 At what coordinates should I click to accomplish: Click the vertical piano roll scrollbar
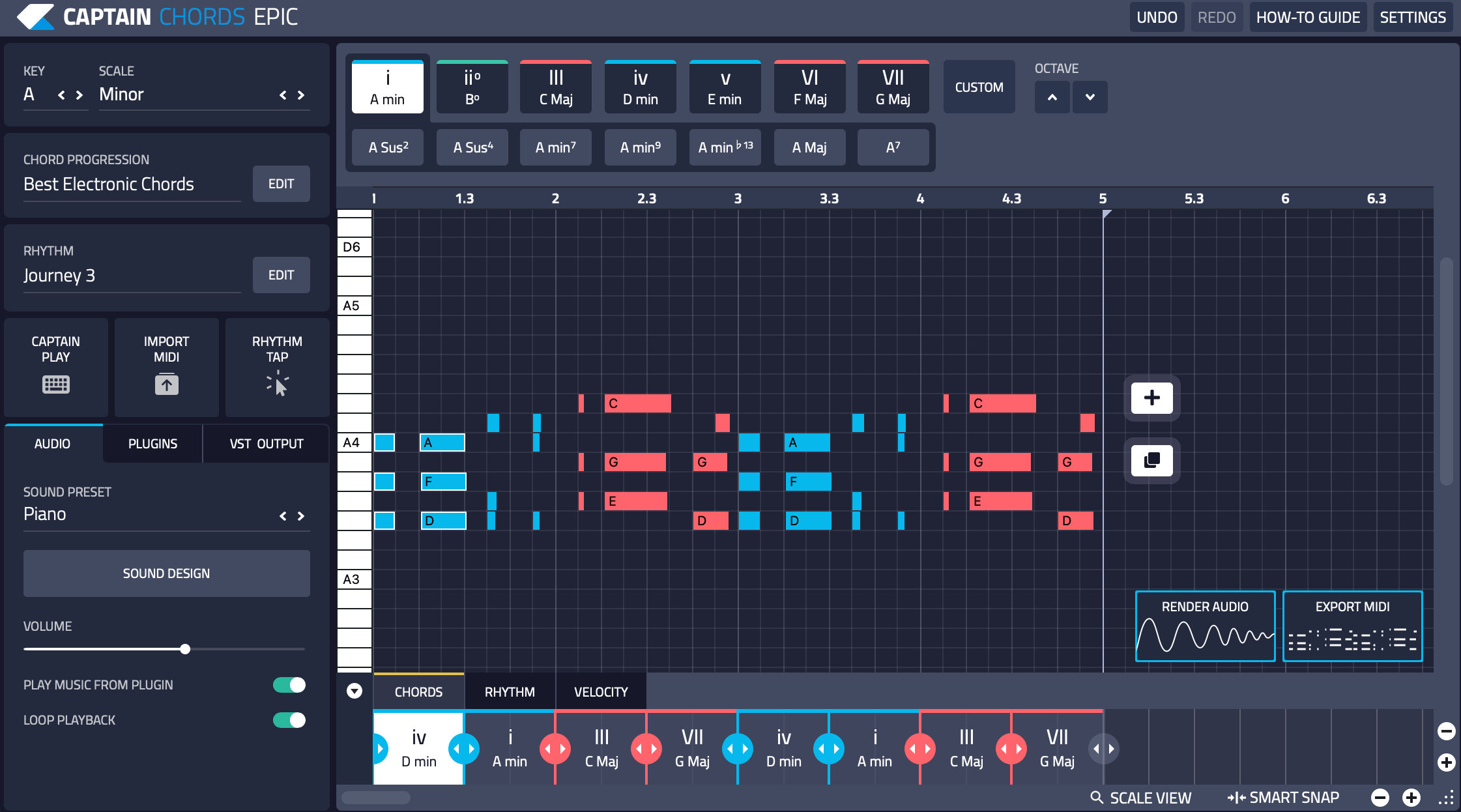tap(1447, 371)
